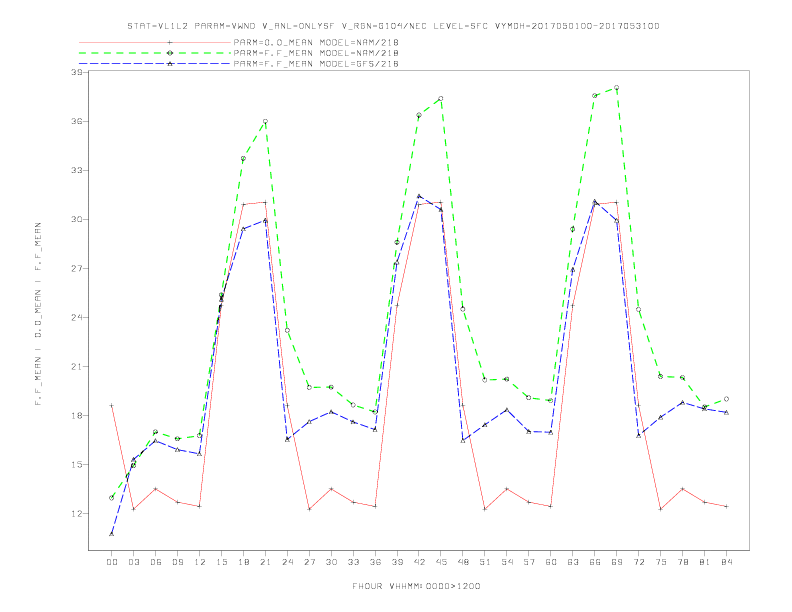
Task: Click x-axis tick label 00
Action: (112, 562)
